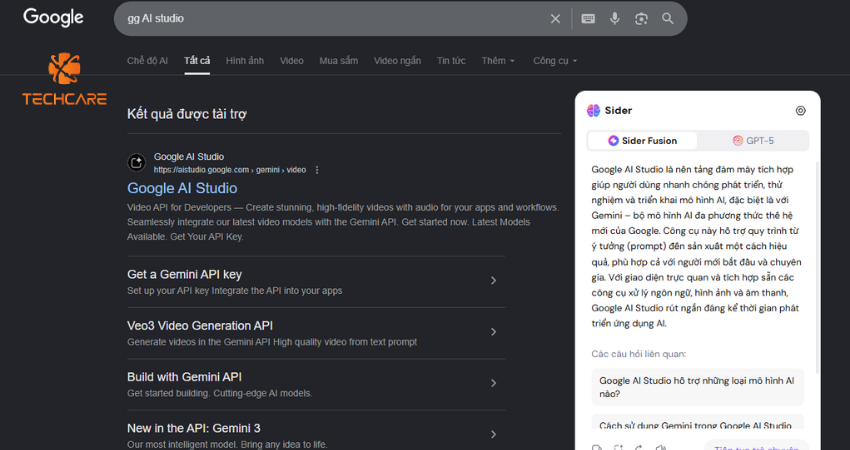Switch to Mua sắm shopping tab
Image resolution: width=850 pixels, height=450 pixels.
(x=338, y=61)
